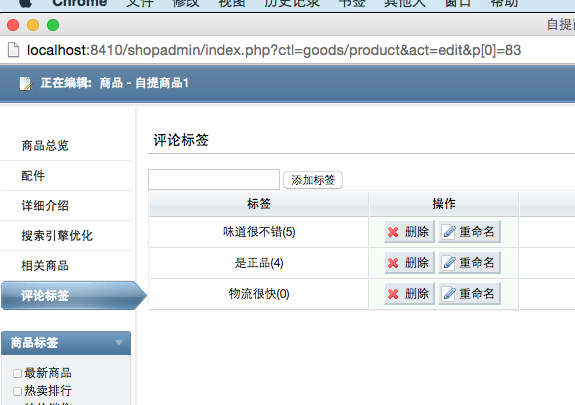575x405 pixels.
Task: Check the 最新商品 checkbox
Action: coord(17,373)
